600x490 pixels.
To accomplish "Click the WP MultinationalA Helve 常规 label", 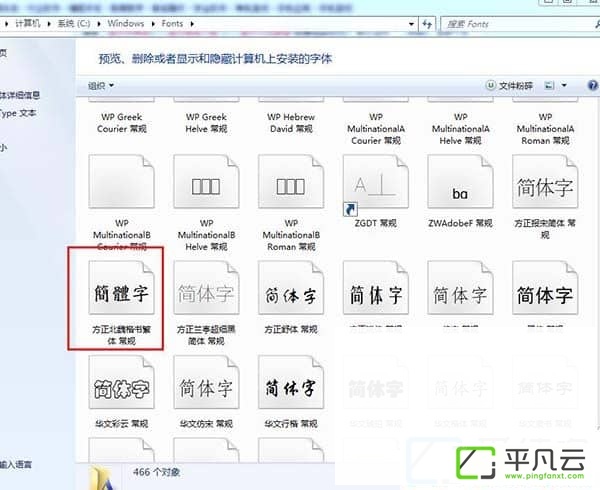I will (x=460, y=129).
